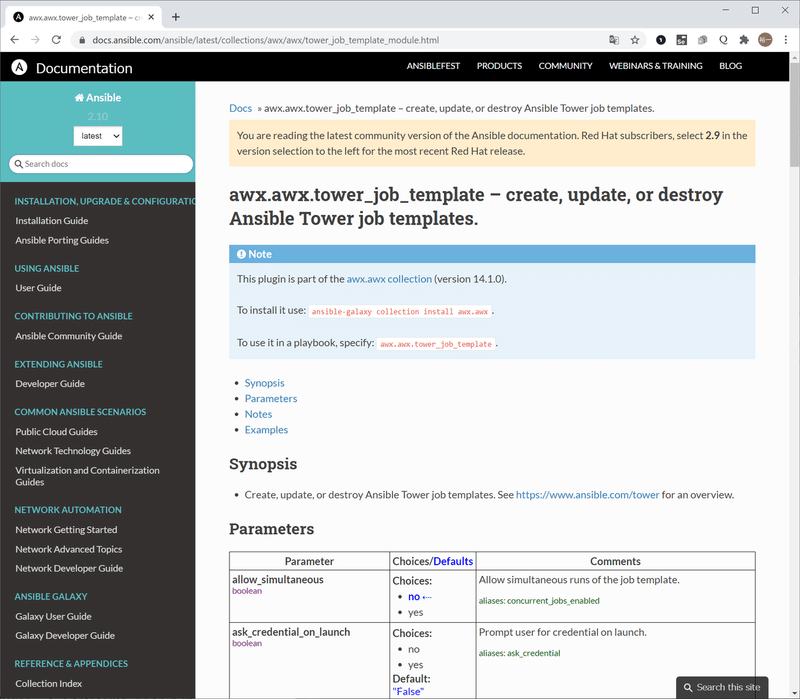Jump to Synopsis via its link
This screenshot has height=699, width=800.
[264, 382]
